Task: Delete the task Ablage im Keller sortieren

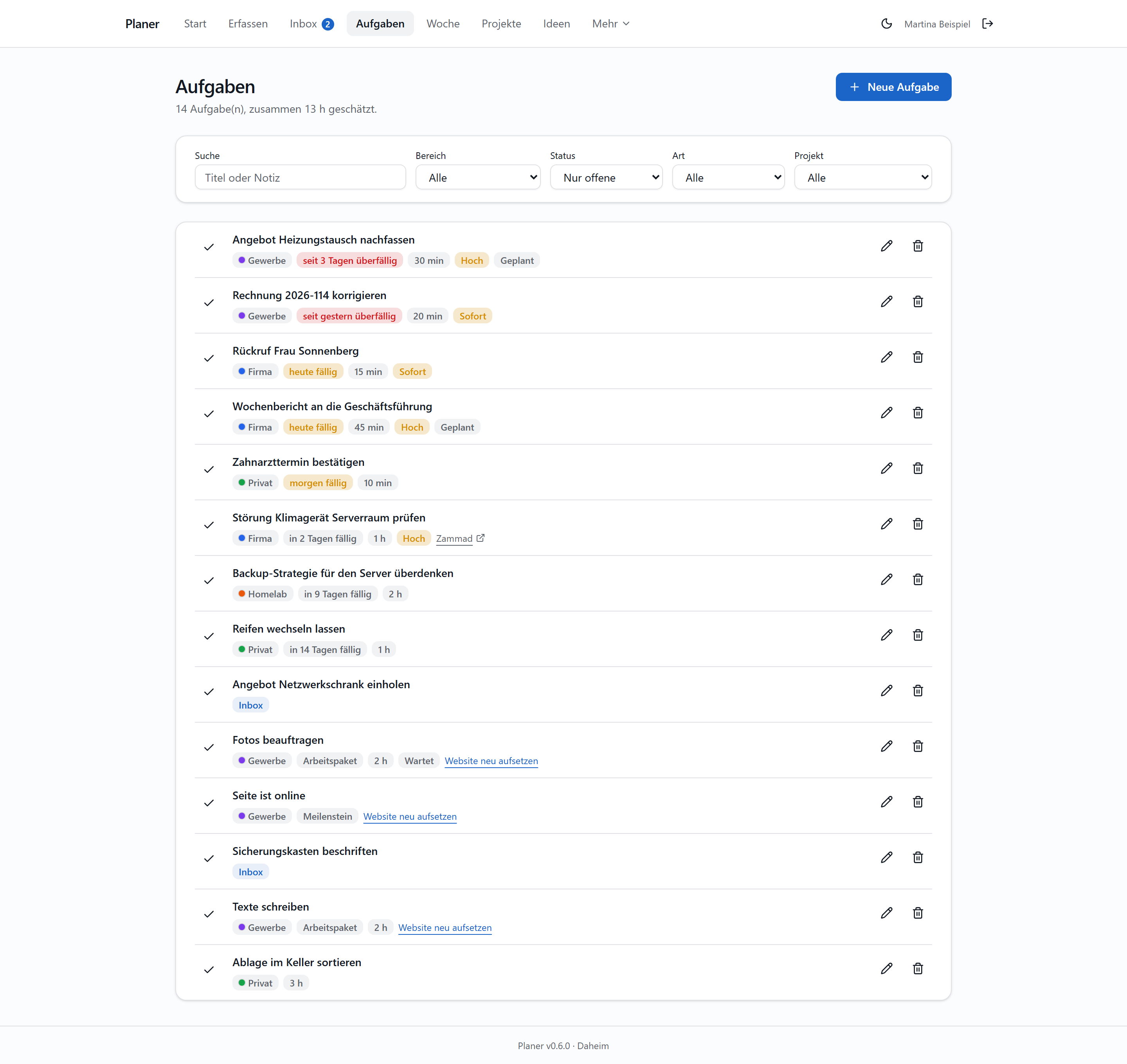Action: tap(918, 969)
